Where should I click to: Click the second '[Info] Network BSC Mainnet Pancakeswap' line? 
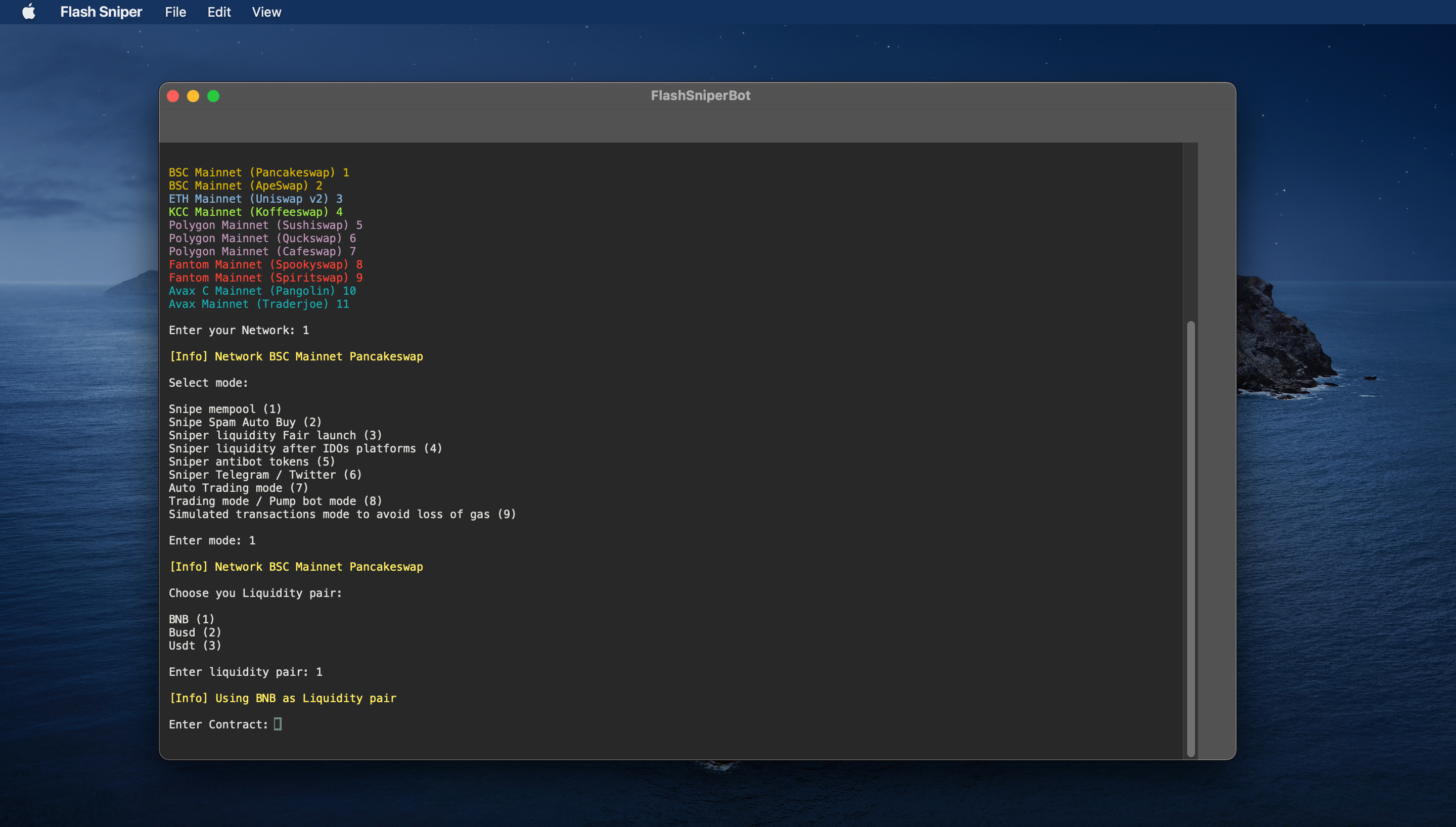click(296, 566)
